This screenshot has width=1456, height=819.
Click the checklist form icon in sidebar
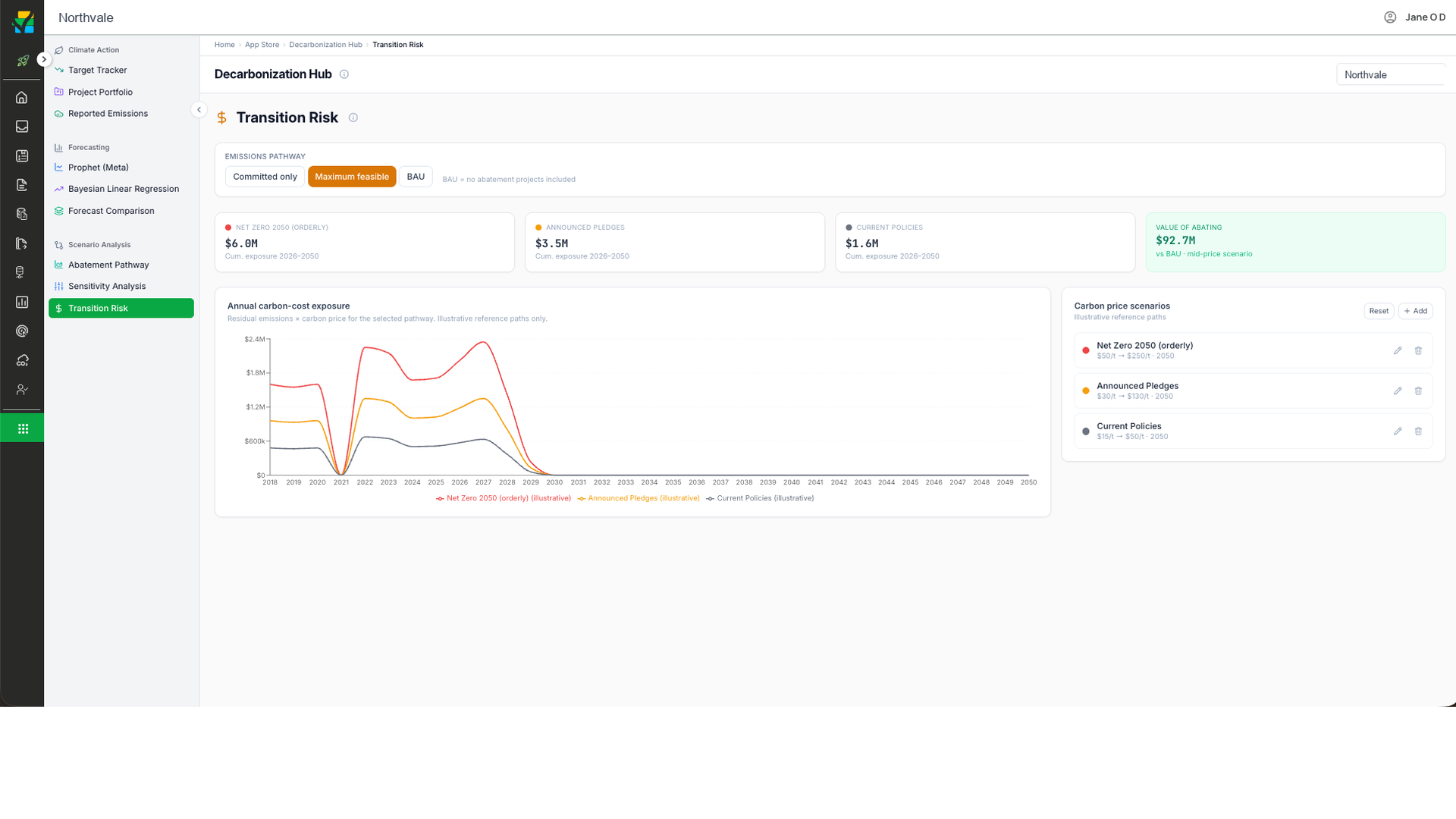tap(22, 155)
